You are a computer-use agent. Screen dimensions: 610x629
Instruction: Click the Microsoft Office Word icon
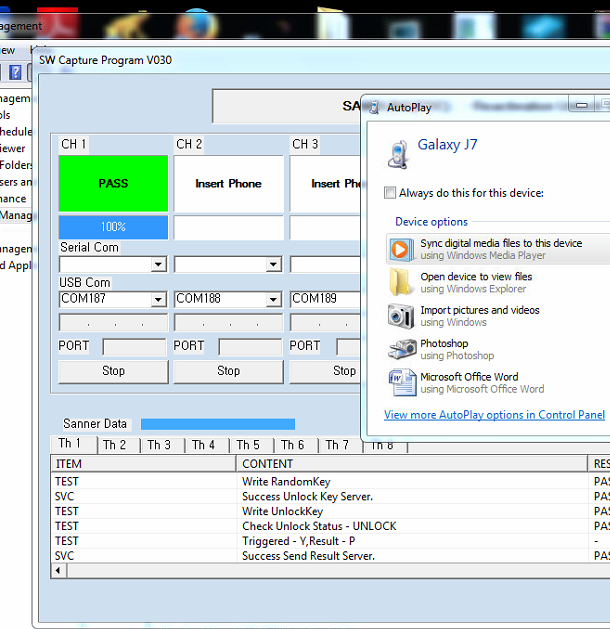click(x=401, y=382)
